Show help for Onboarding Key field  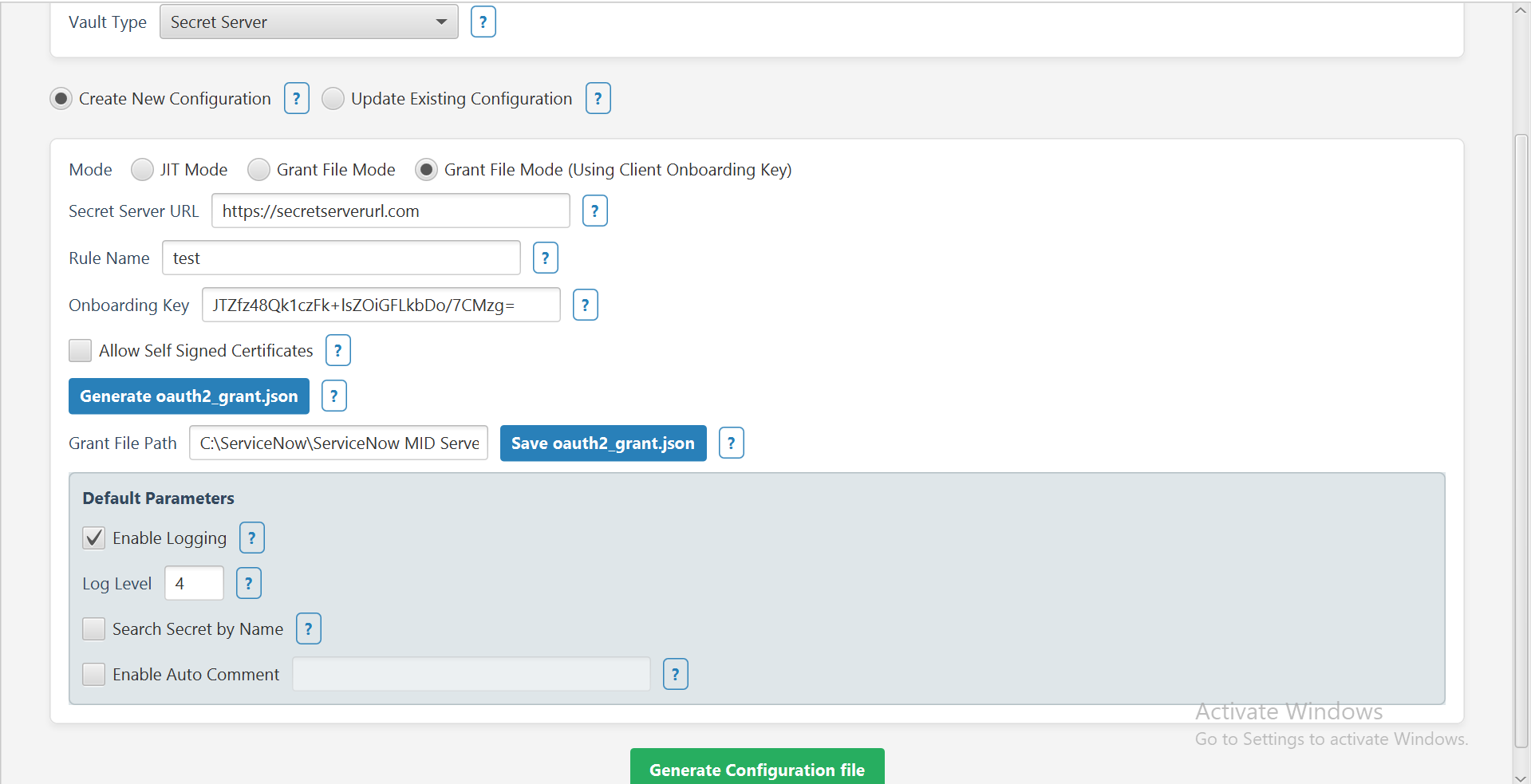point(585,305)
